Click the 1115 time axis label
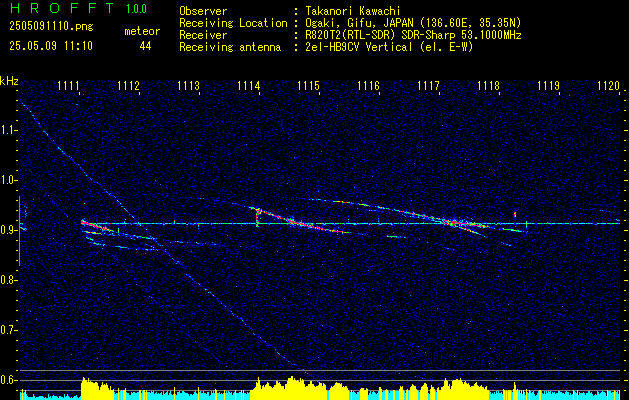 (308, 85)
